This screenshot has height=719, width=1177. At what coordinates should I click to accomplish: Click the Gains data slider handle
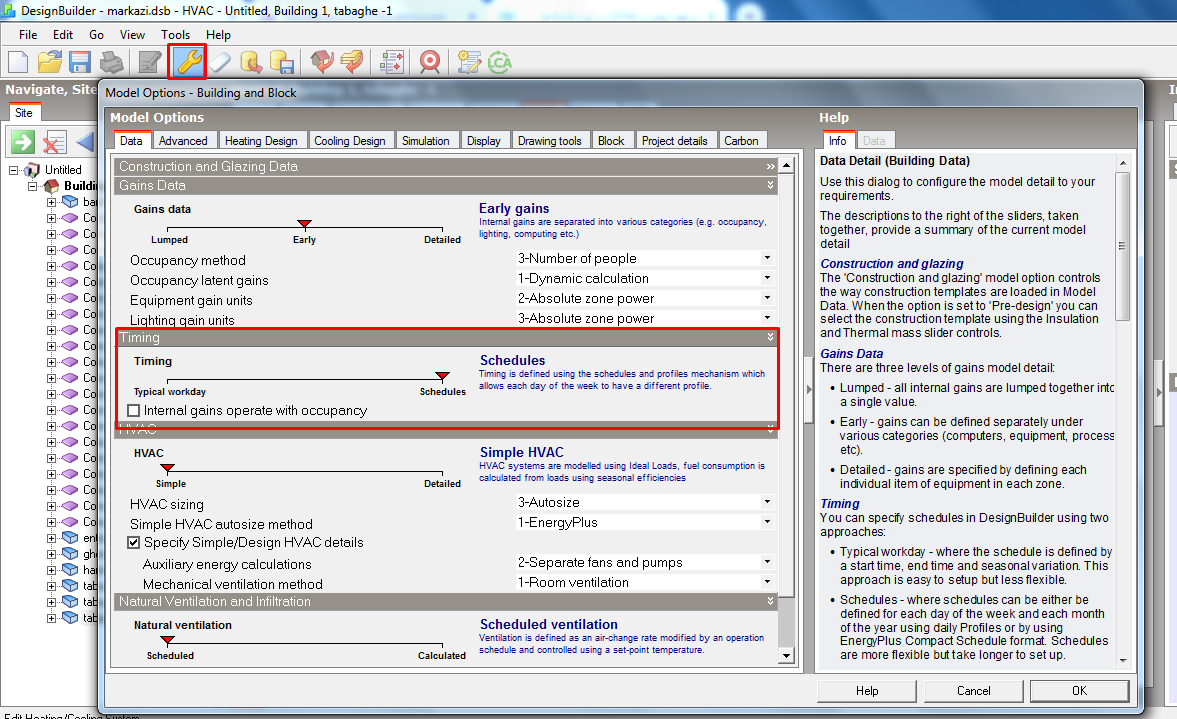pos(304,224)
